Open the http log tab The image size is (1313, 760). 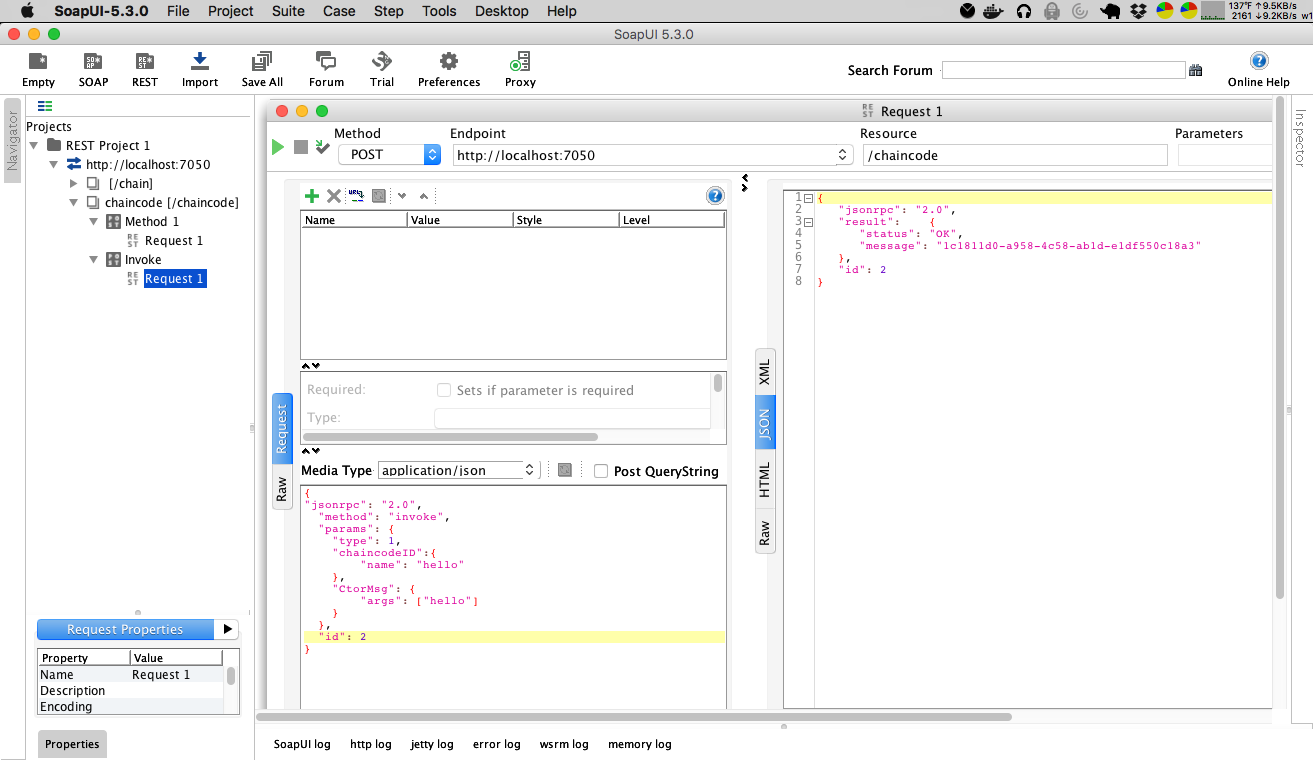pyautogui.click(x=370, y=744)
